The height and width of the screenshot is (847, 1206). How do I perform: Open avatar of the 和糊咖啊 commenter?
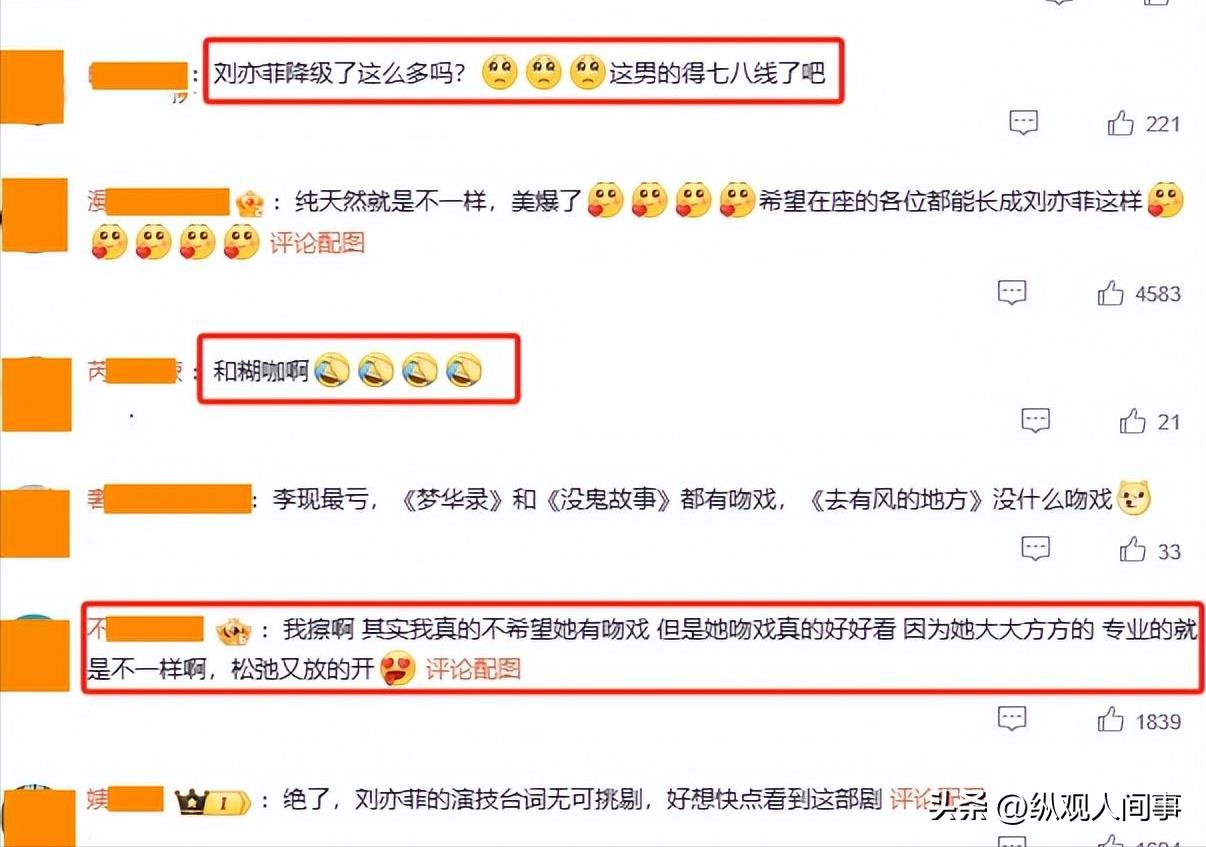click(x=36, y=394)
